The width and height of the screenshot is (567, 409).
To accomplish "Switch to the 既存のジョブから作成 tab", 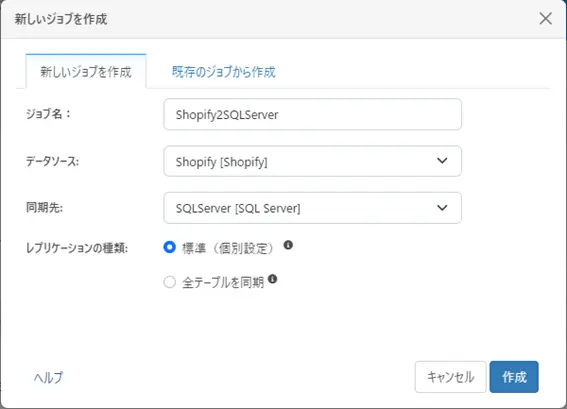I will click(223, 72).
